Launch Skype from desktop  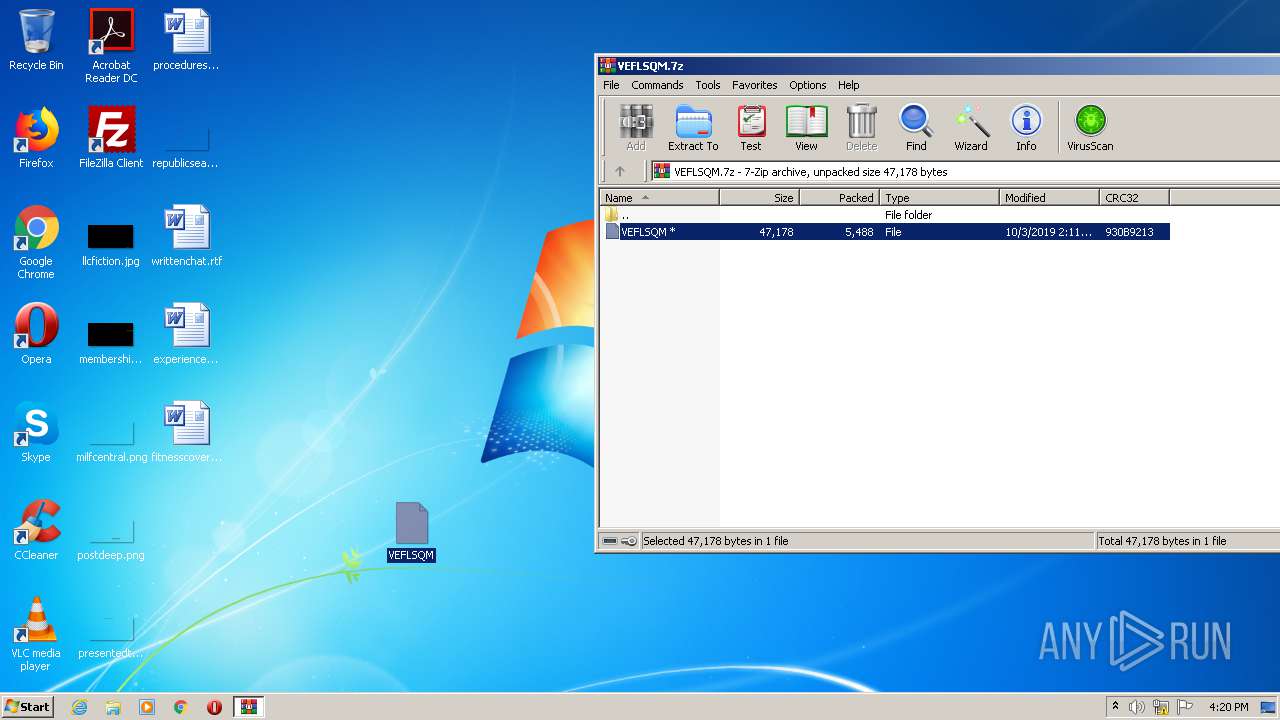coord(36,433)
